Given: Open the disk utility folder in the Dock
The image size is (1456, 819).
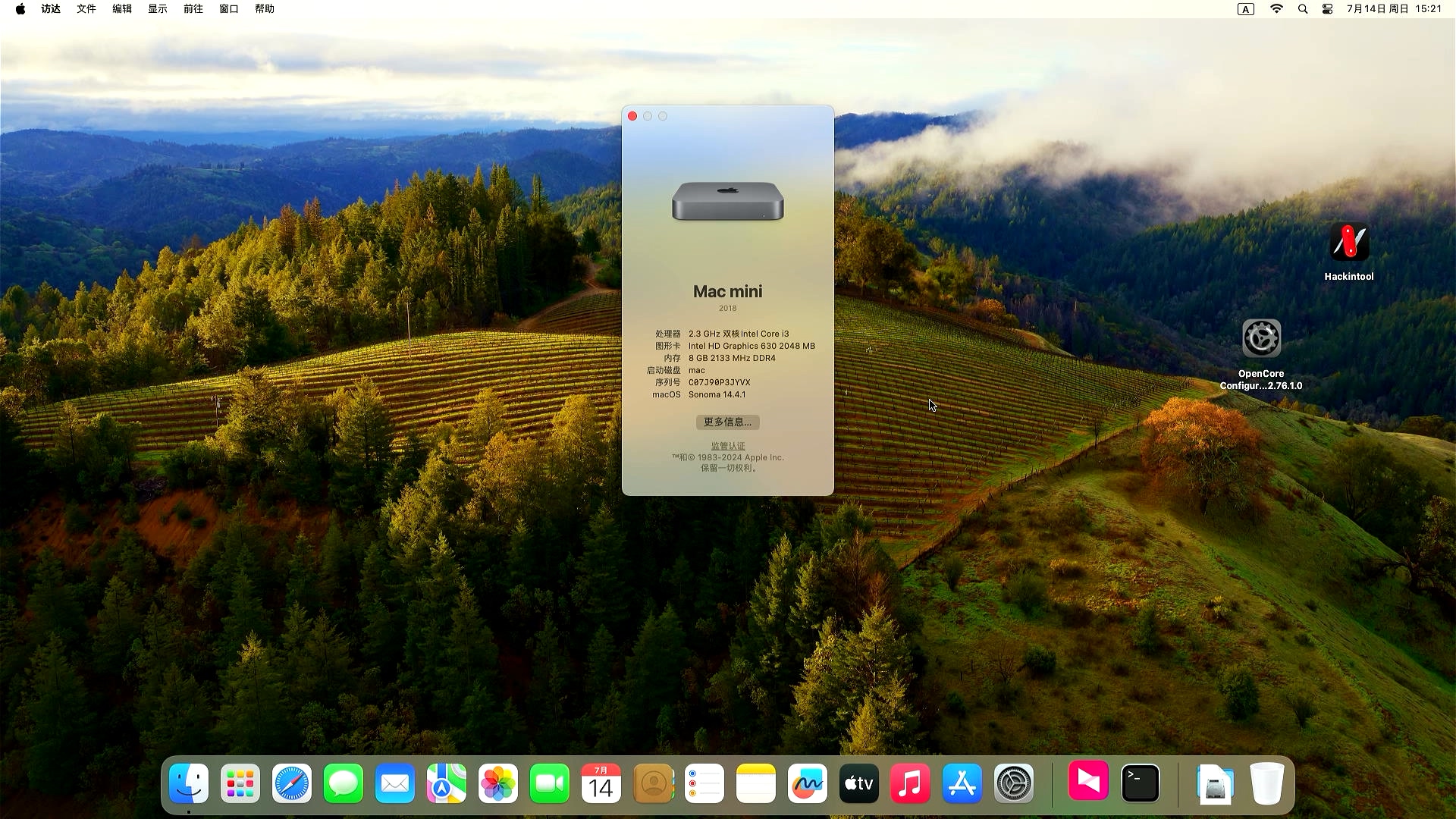Looking at the screenshot, I should click(x=1216, y=783).
